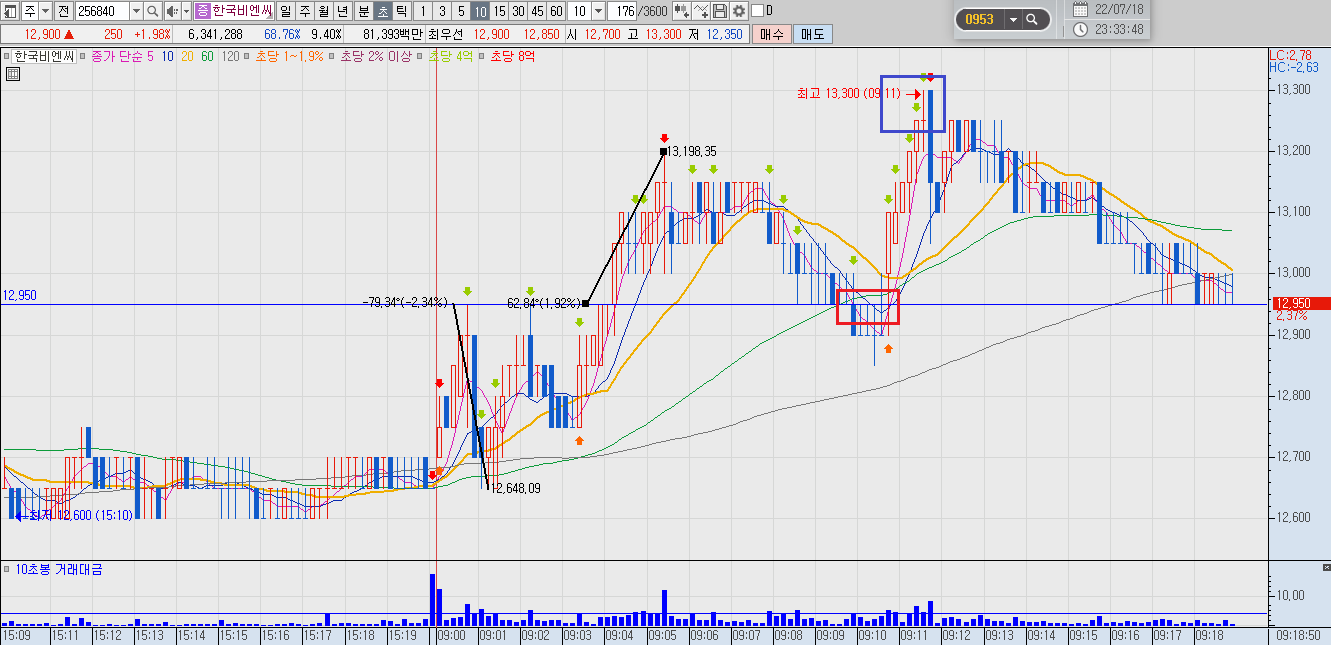
Task: Select the 주 weekly period tab
Action: pos(305,11)
